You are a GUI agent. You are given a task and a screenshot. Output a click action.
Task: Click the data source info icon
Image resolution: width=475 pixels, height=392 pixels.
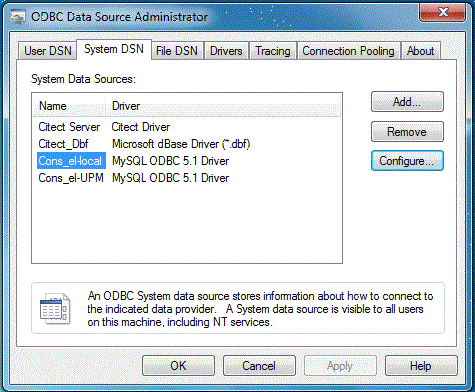coord(55,309)
